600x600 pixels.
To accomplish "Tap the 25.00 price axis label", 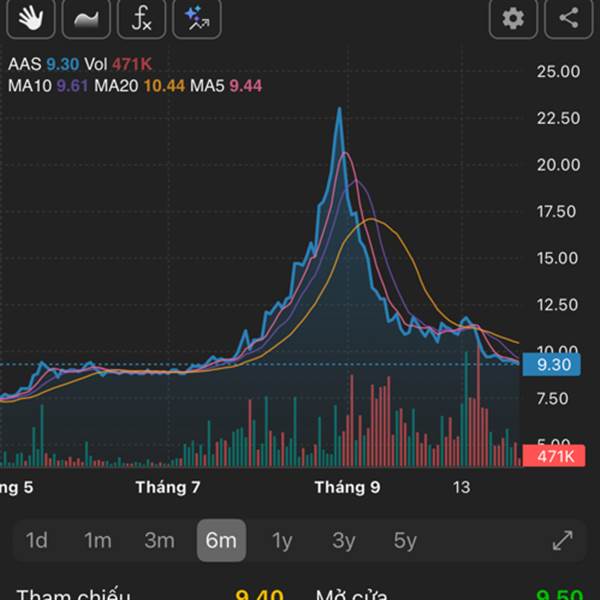I will pyautogui.click(x=558, y=72).
